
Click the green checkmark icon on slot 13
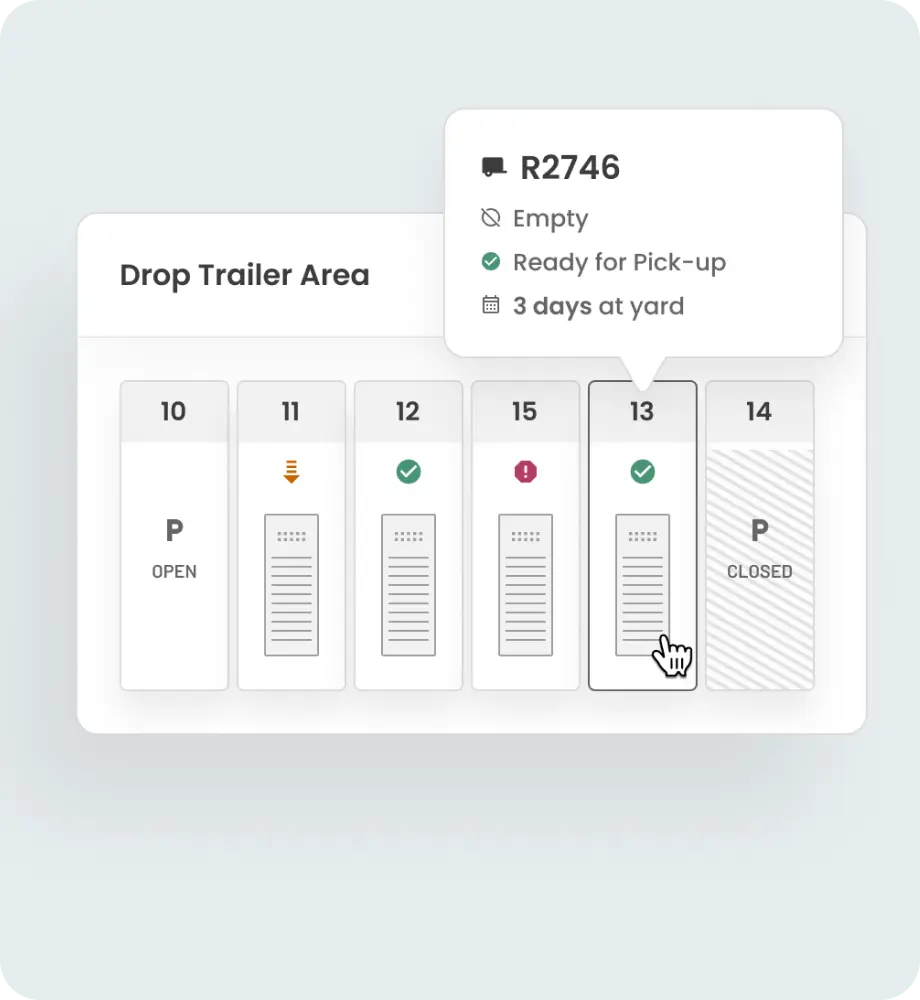(x=642, y=470)
